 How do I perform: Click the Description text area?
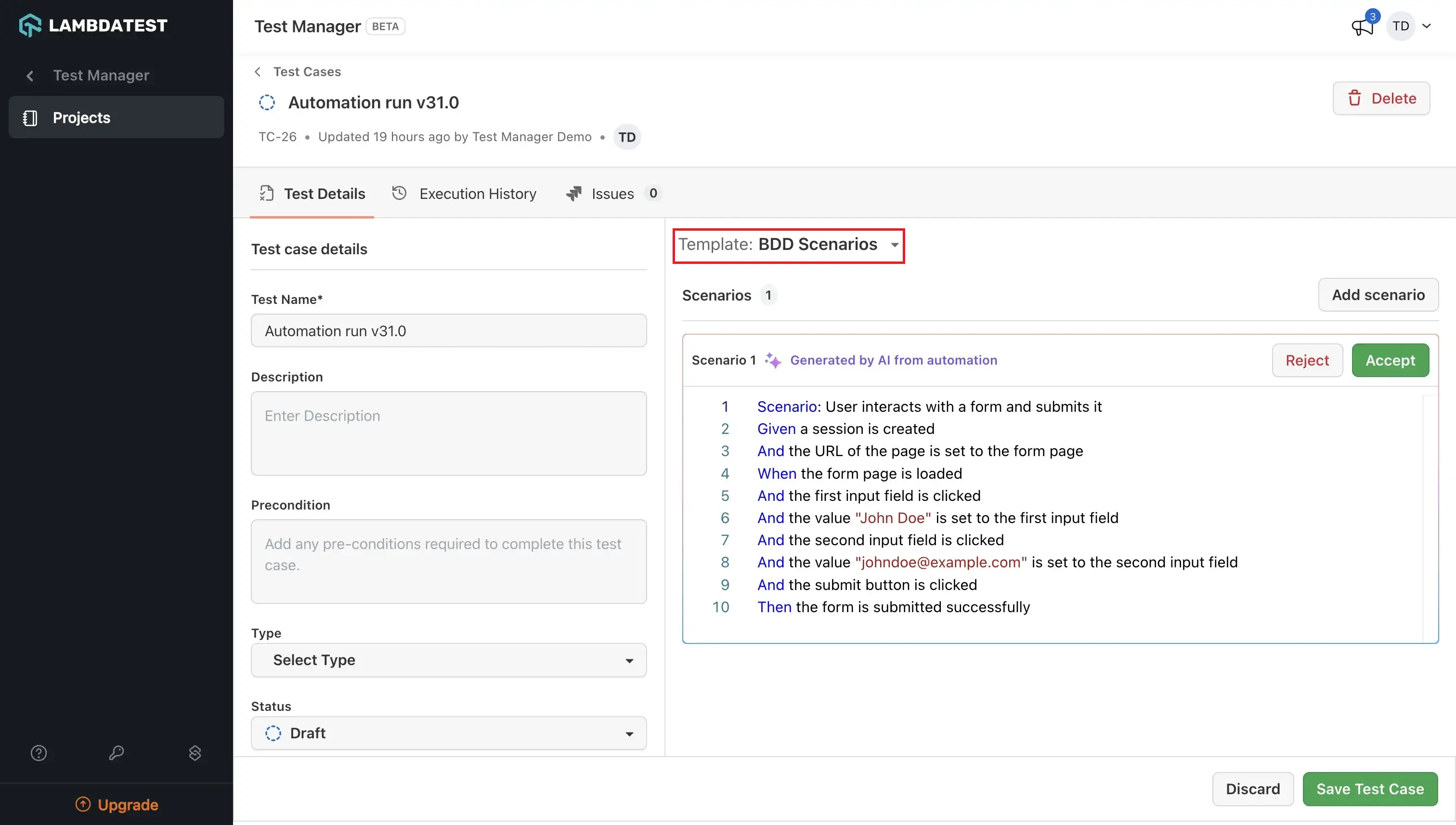tap(449, 433)
